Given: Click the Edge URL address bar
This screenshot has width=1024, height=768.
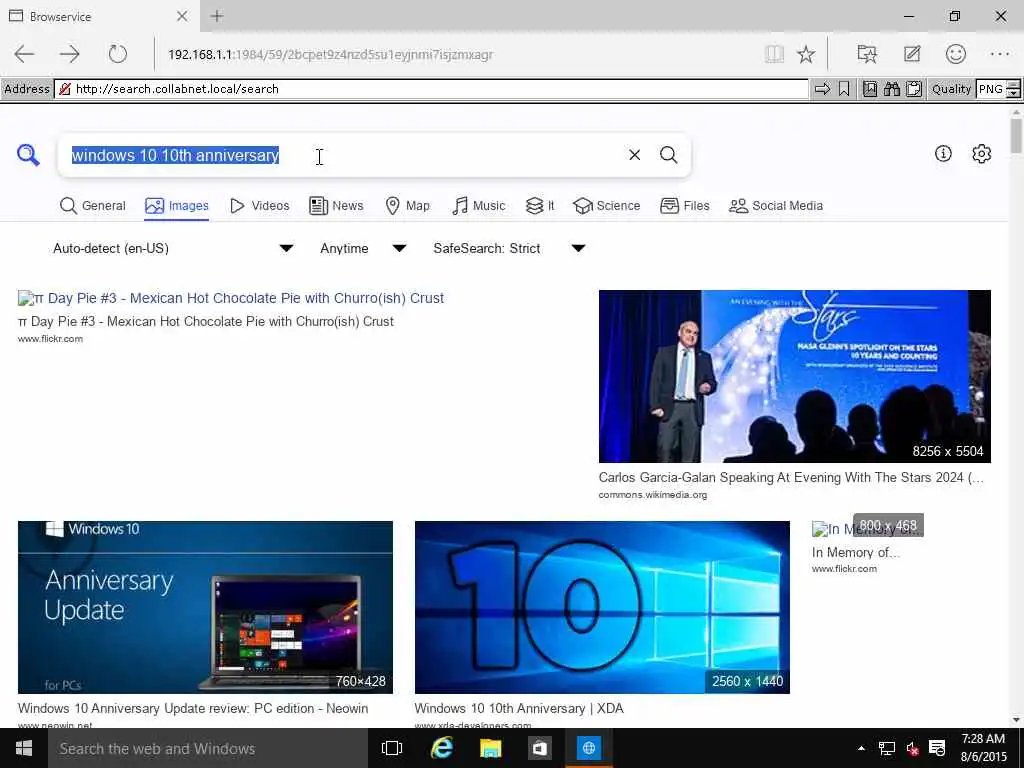Looking at the screenshot, I should [x=457, y=54].
